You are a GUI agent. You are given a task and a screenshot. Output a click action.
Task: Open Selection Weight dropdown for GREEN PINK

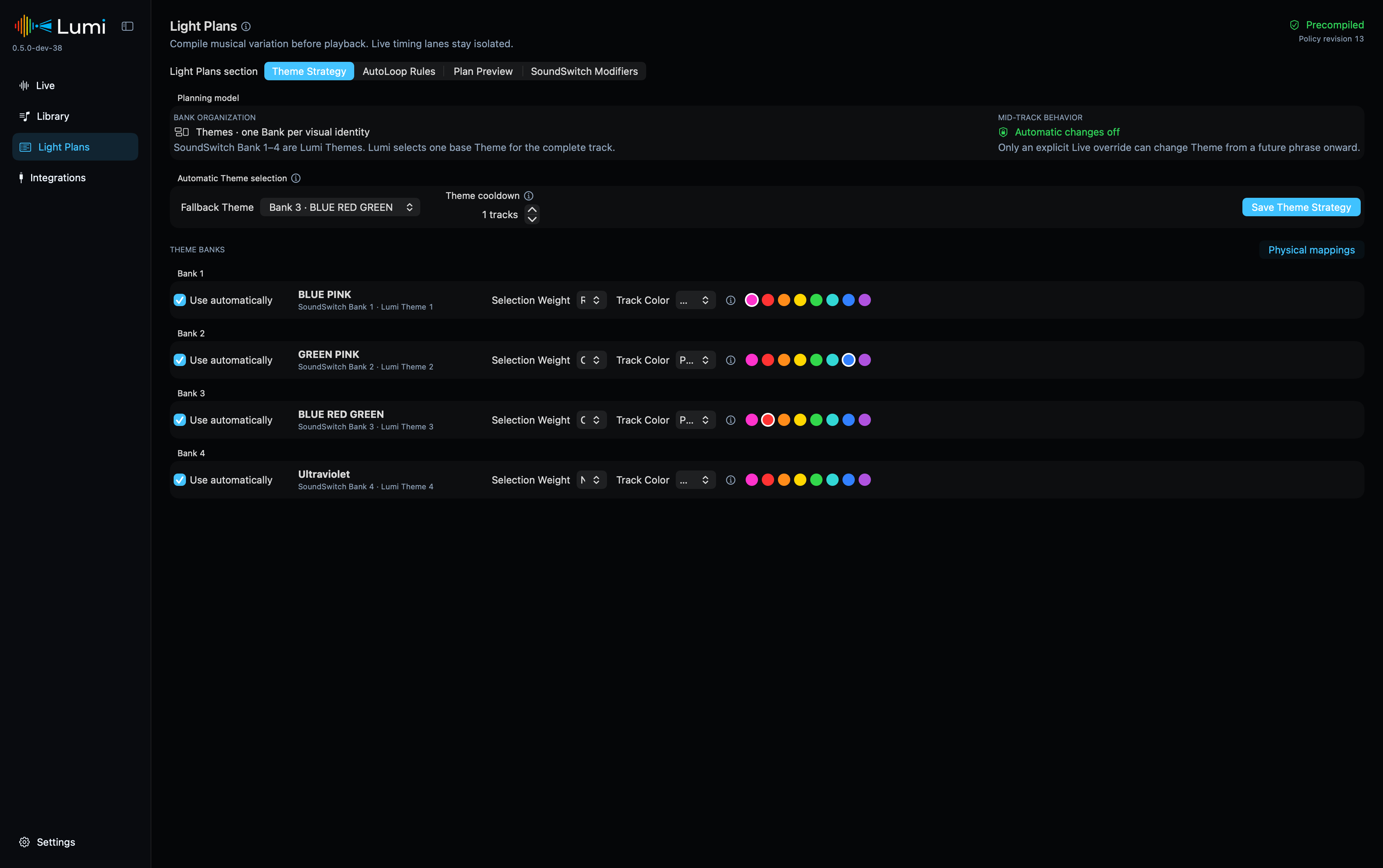[x=591, y=360]
